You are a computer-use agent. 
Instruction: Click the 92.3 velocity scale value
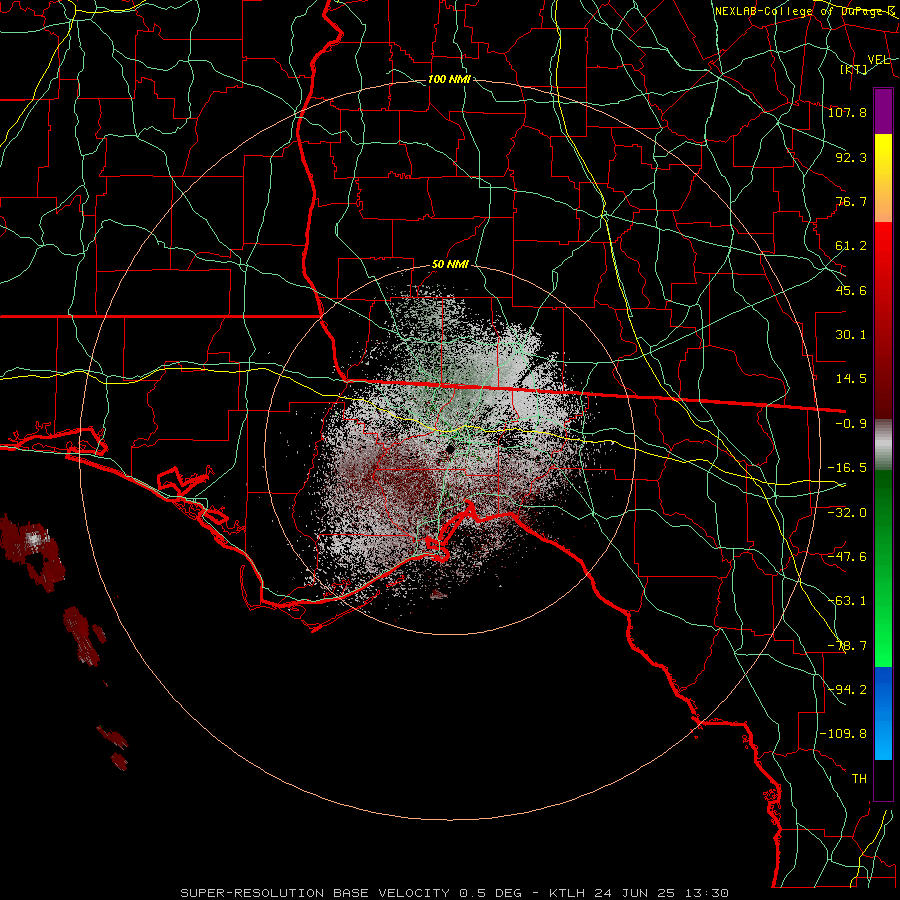(851, 157)
